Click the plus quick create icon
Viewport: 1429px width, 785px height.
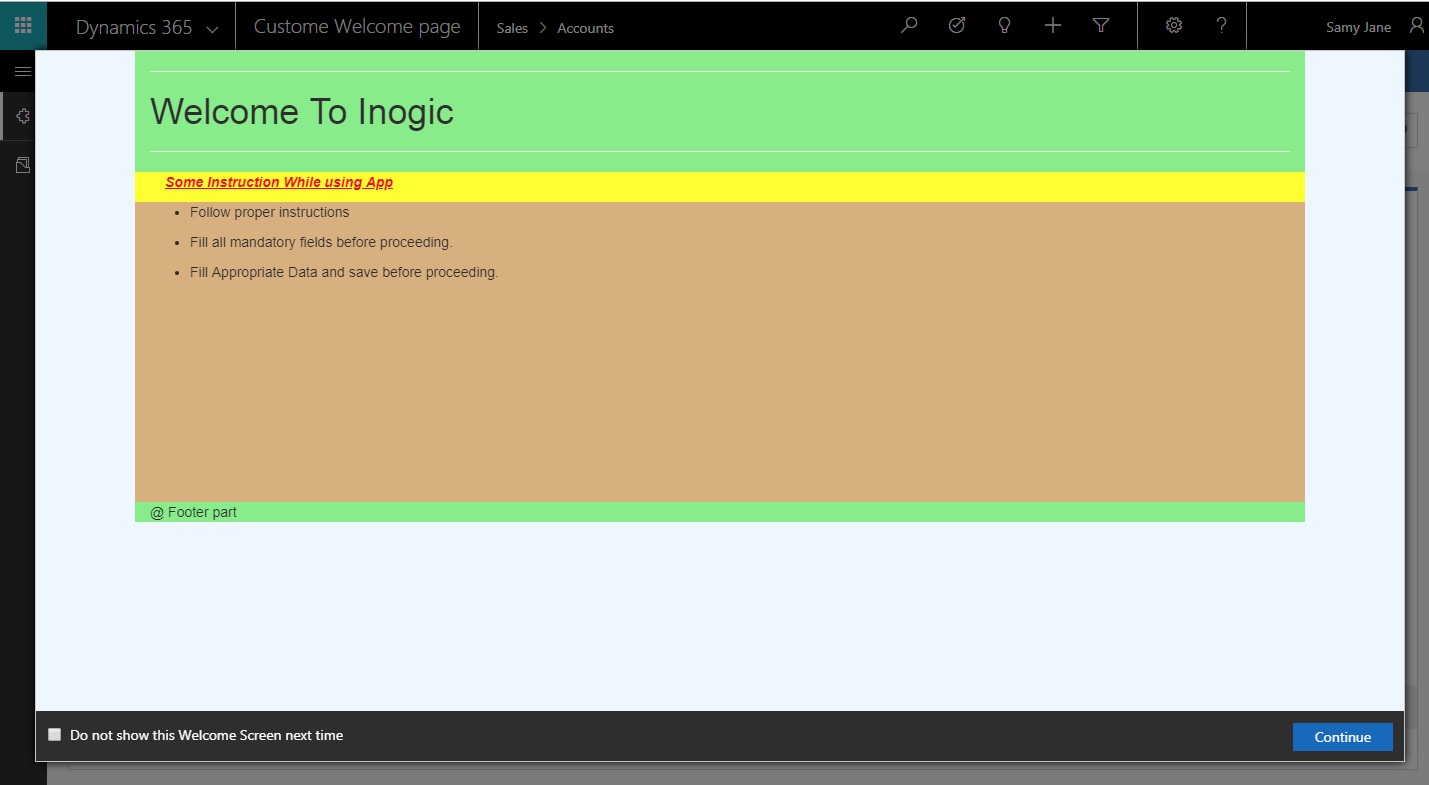pos(1052,26)
